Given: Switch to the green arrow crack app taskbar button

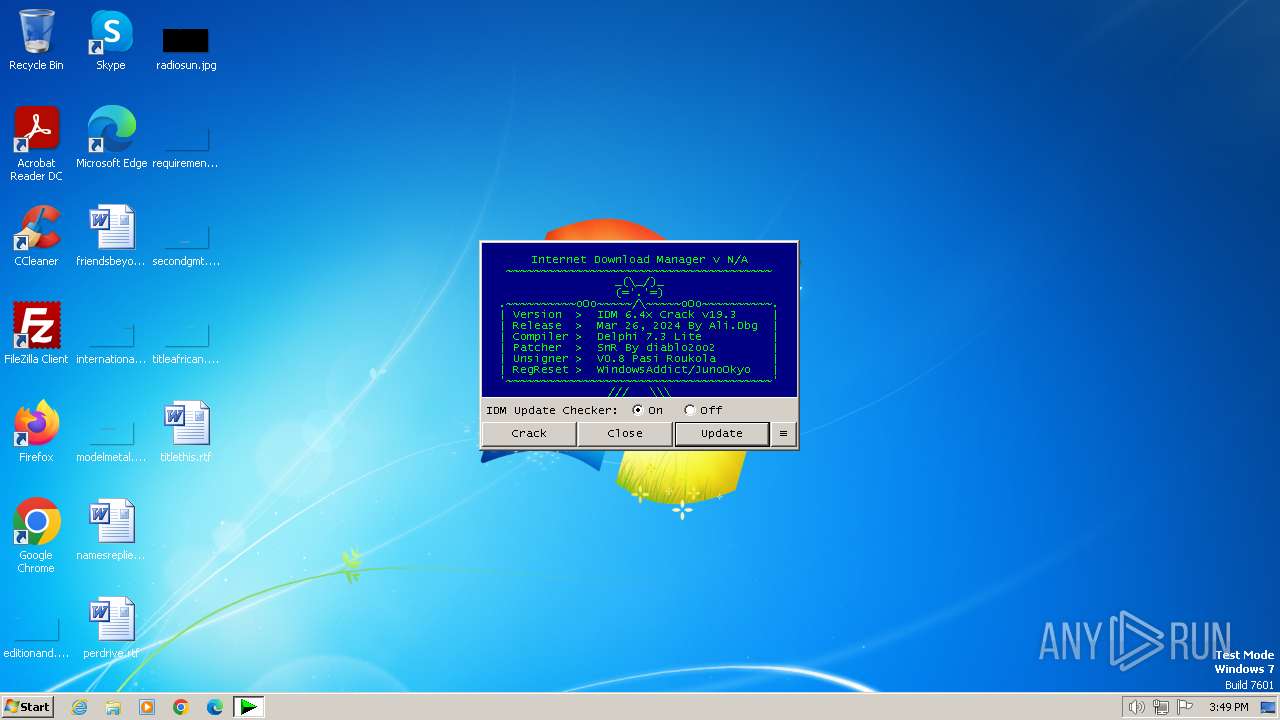Looking at the screenshot, I should [x=249, y=707].
